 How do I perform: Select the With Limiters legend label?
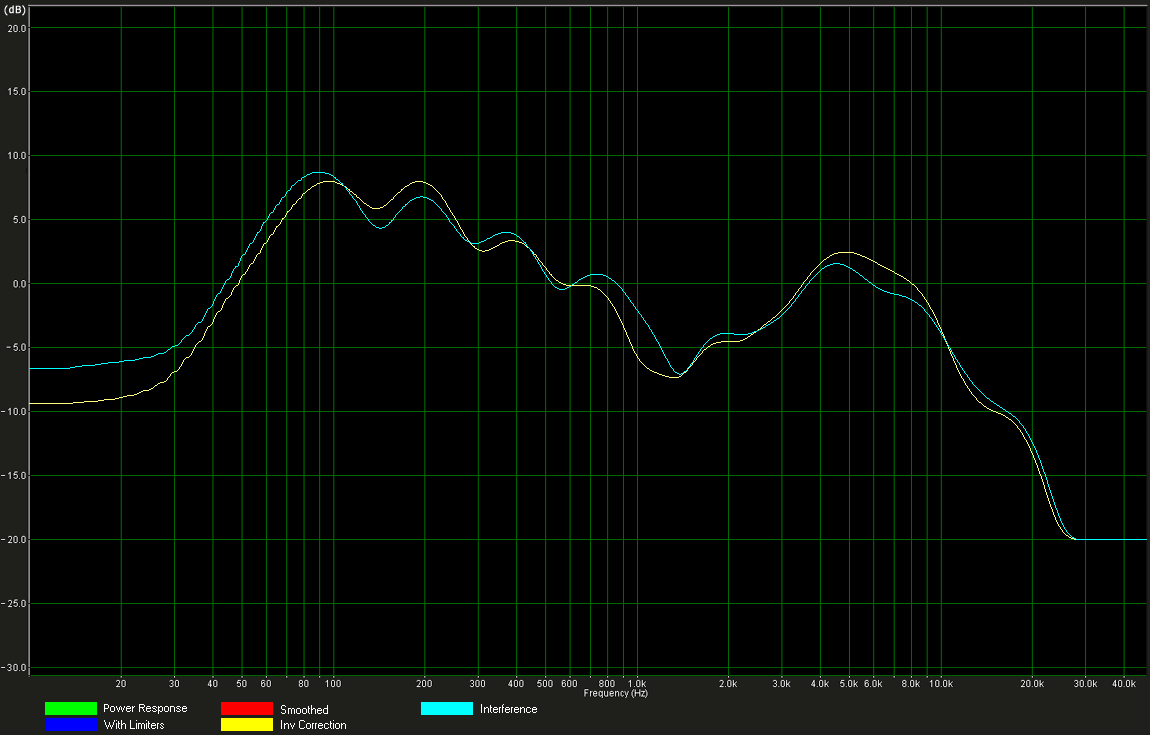[134, 725]
